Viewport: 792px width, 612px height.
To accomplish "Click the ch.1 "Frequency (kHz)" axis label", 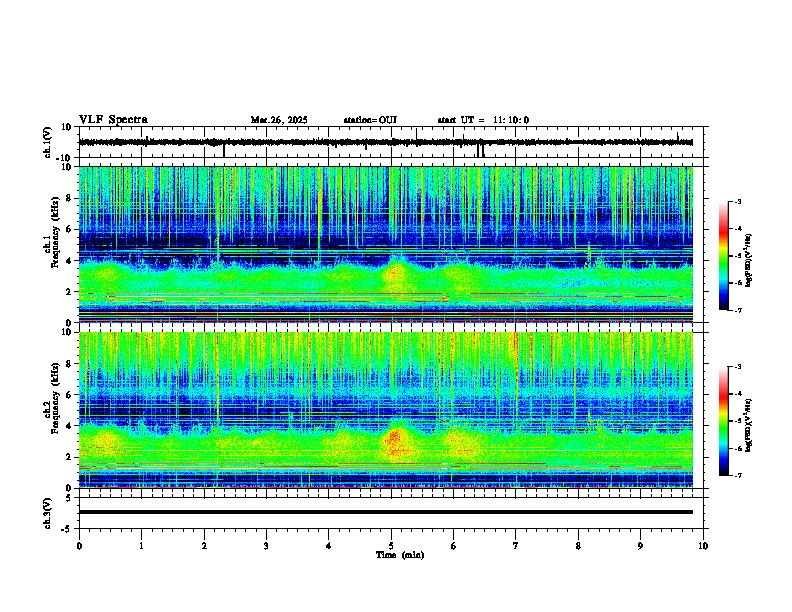I will click(56, 232).
